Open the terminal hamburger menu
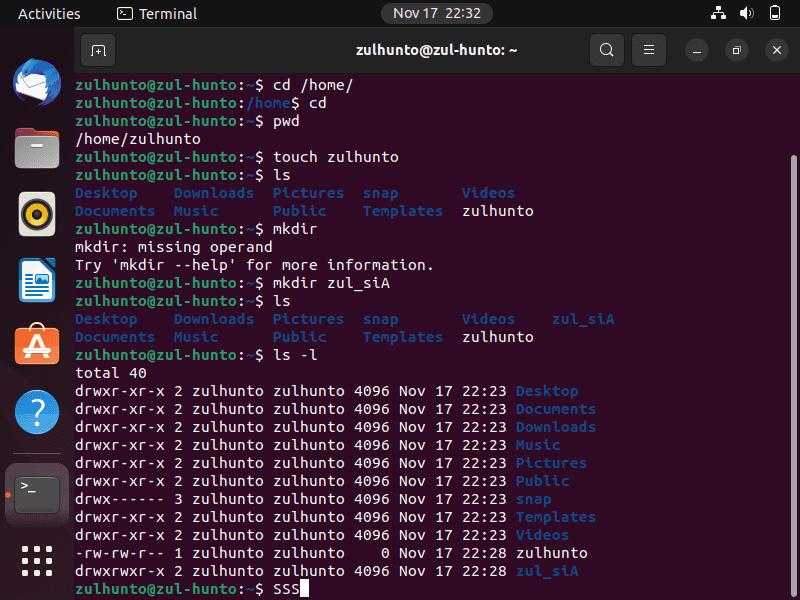 (649, 50)
